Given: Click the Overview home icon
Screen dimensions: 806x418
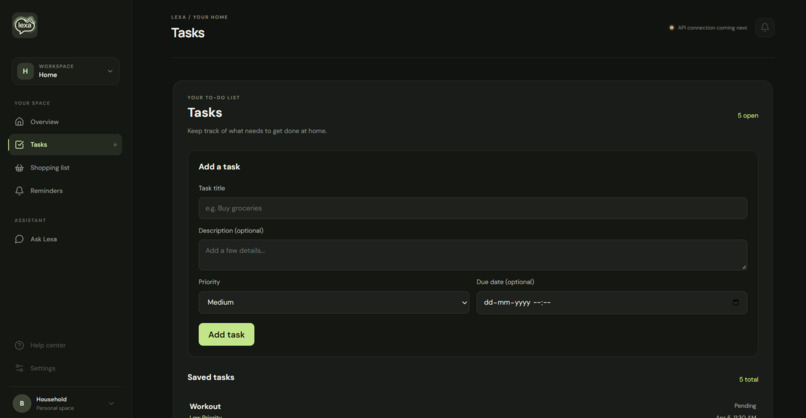Looking at the screenshot, I should pyautogui.click(x=20, y=122).
